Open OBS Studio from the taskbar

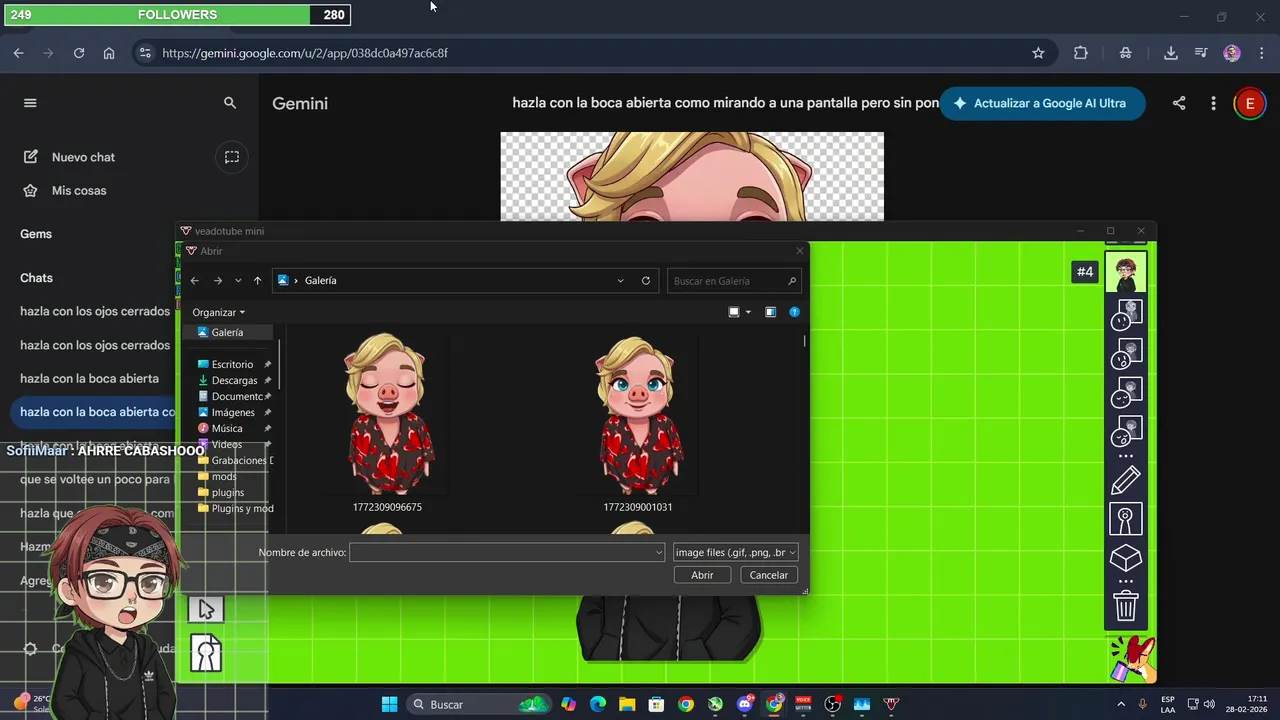[833, 704]
